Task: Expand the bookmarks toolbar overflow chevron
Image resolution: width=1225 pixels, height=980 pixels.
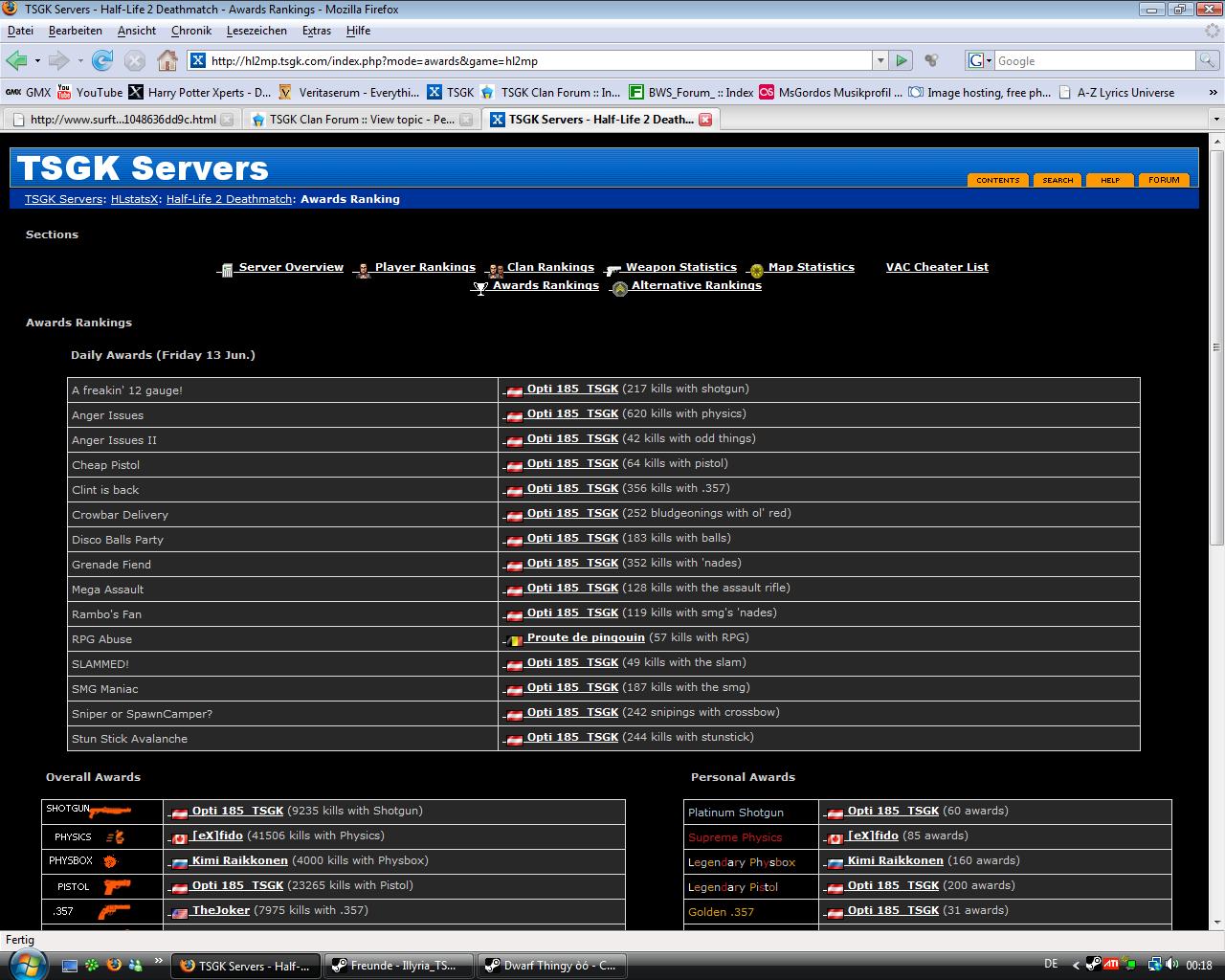Action: tap(1214, 93)
